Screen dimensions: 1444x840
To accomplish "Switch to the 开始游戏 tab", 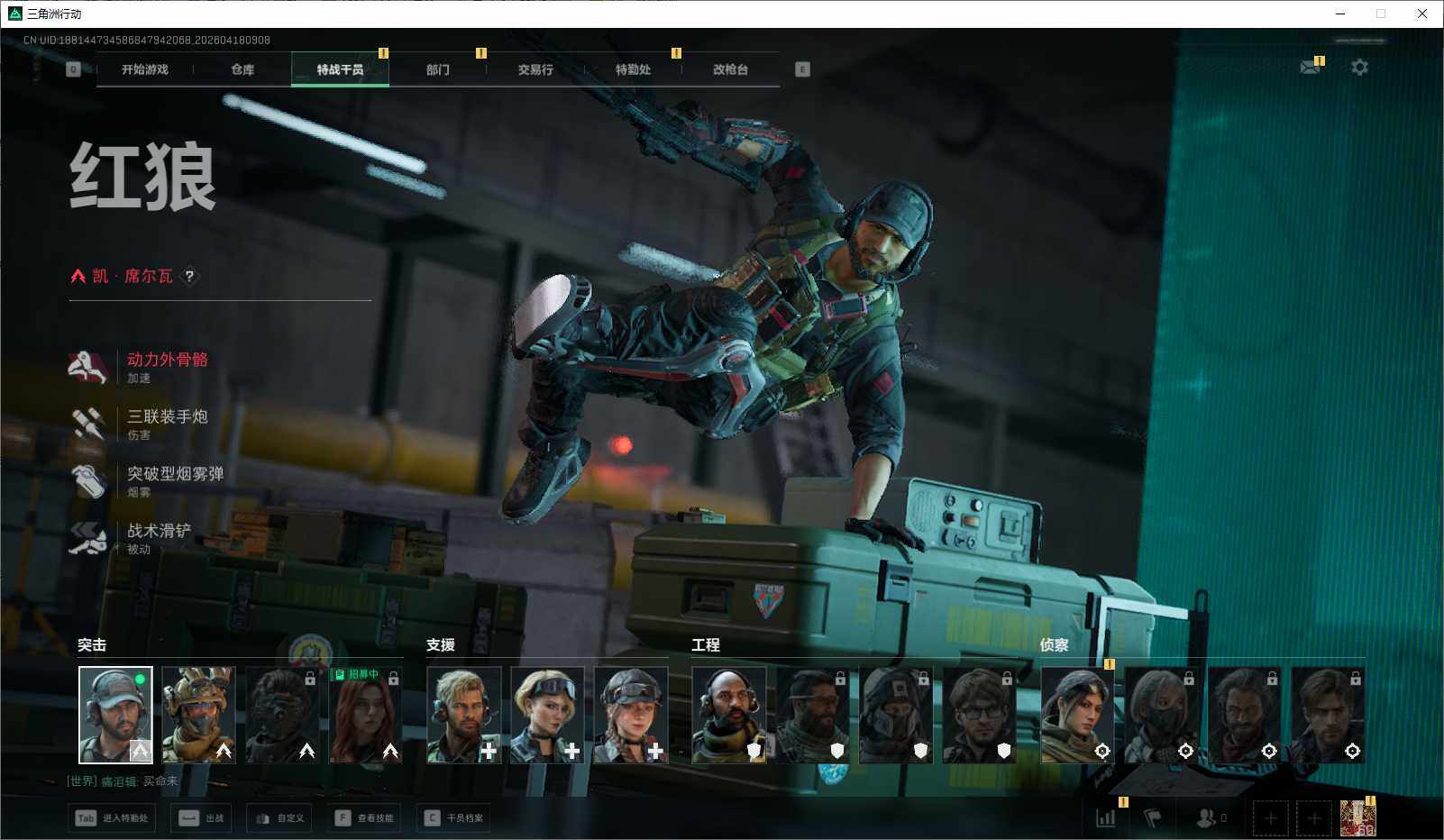I will tap(145, 69).
